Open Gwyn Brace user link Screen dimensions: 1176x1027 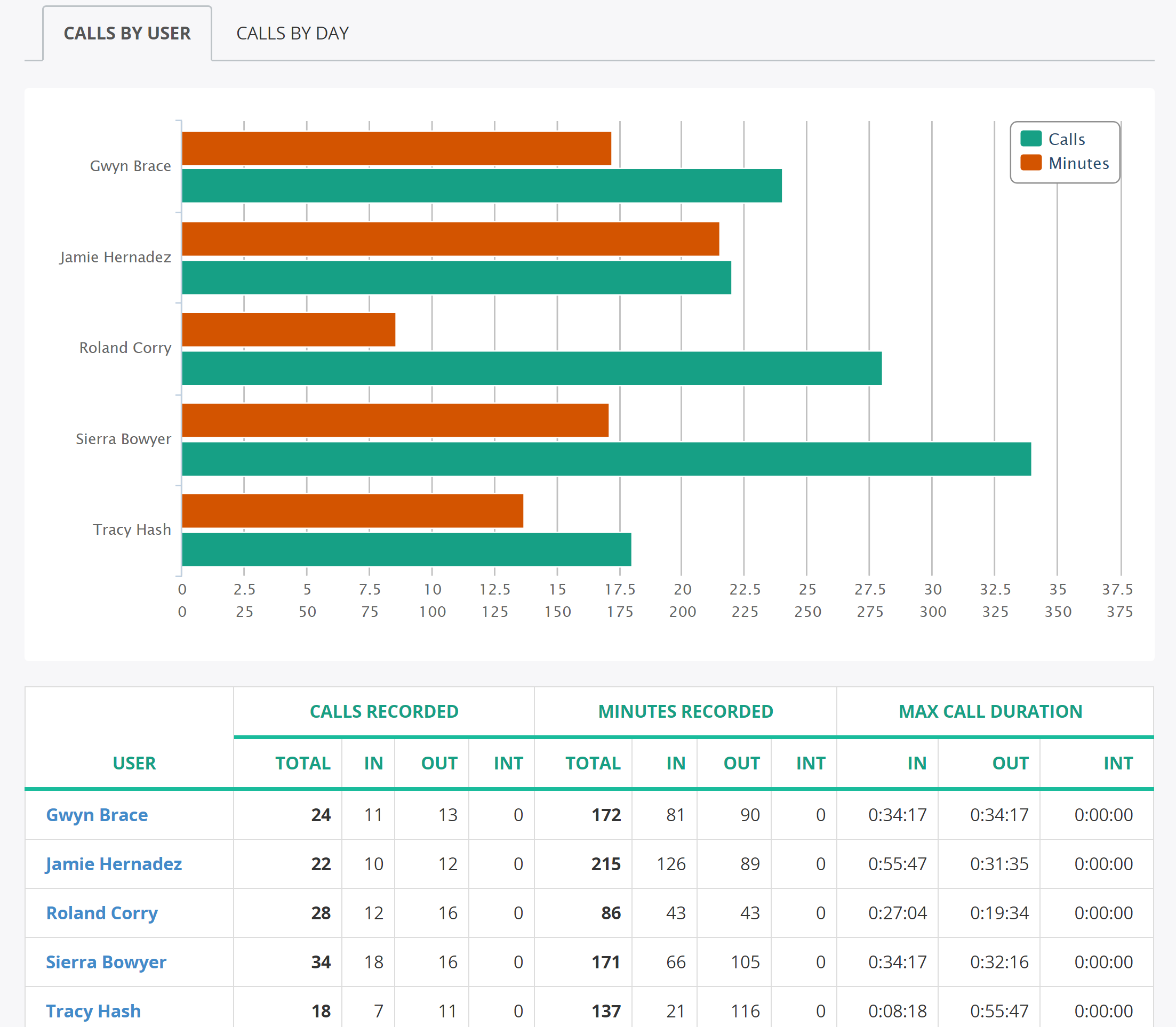point(97,814)
